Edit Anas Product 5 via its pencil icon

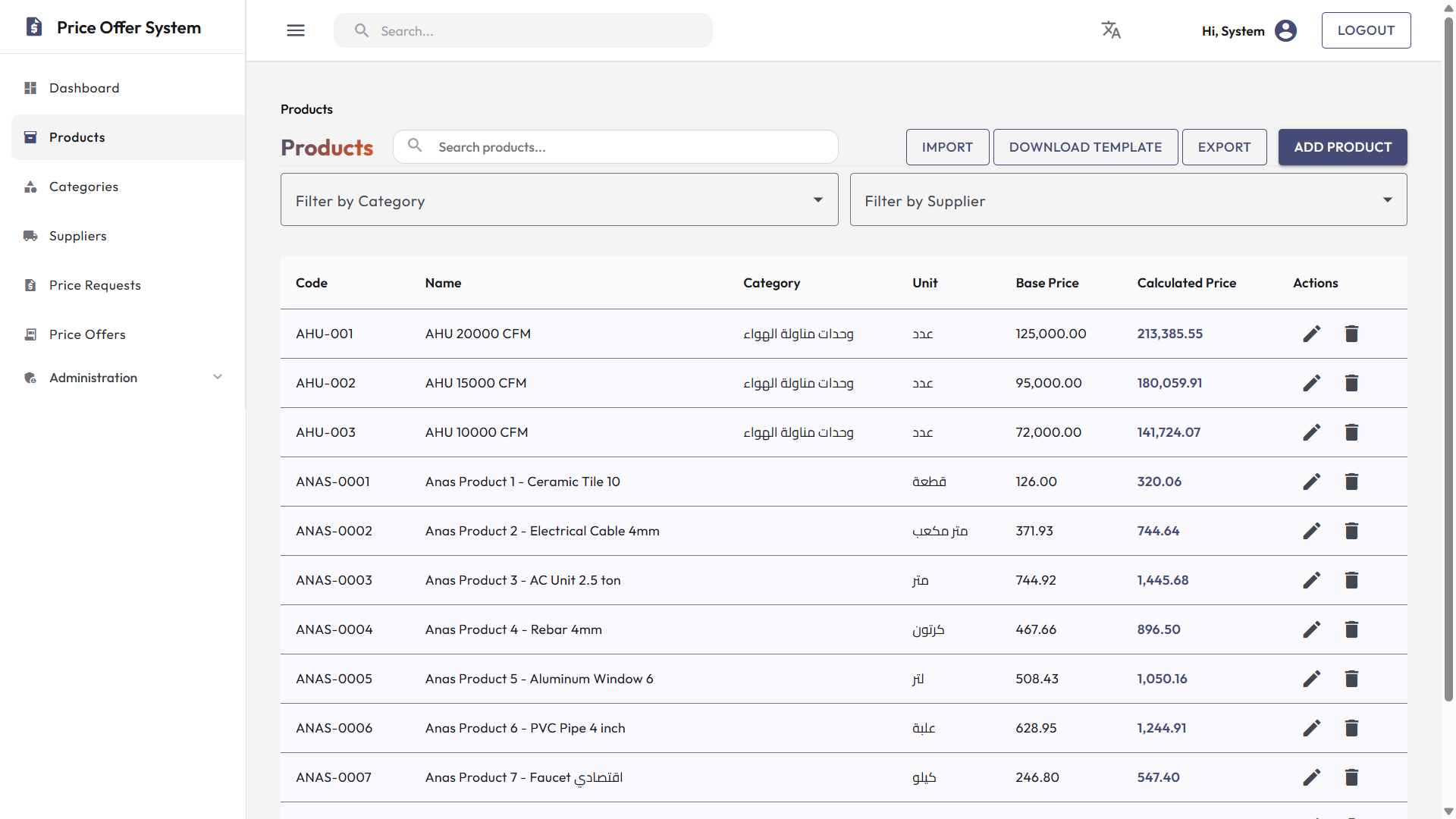(1312, 679)
